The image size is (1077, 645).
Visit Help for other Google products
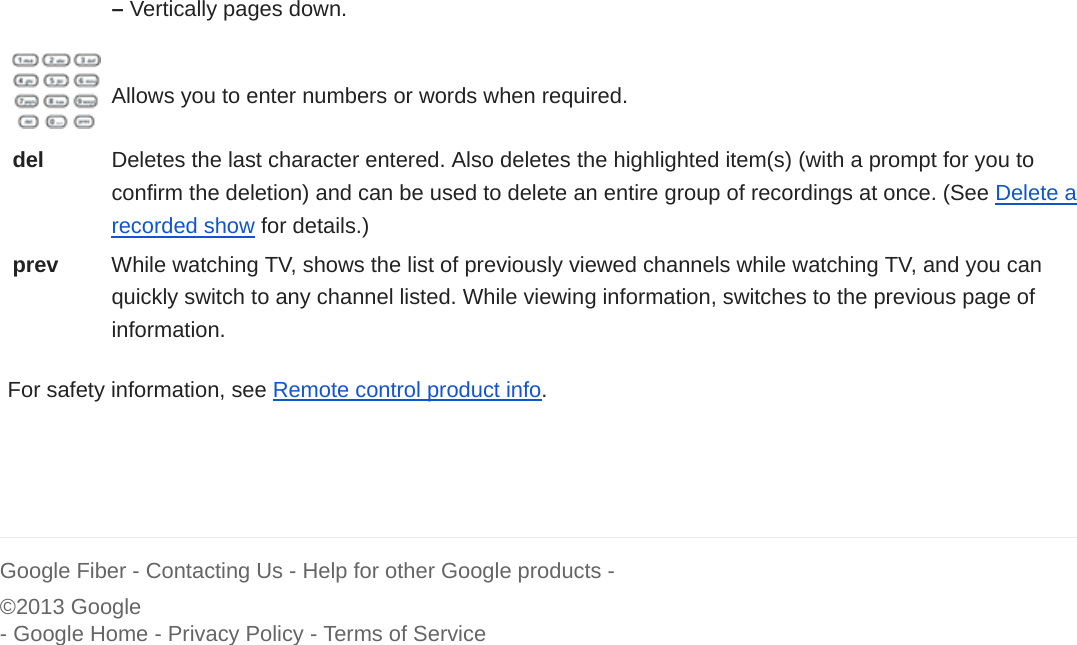click(451, 571)
